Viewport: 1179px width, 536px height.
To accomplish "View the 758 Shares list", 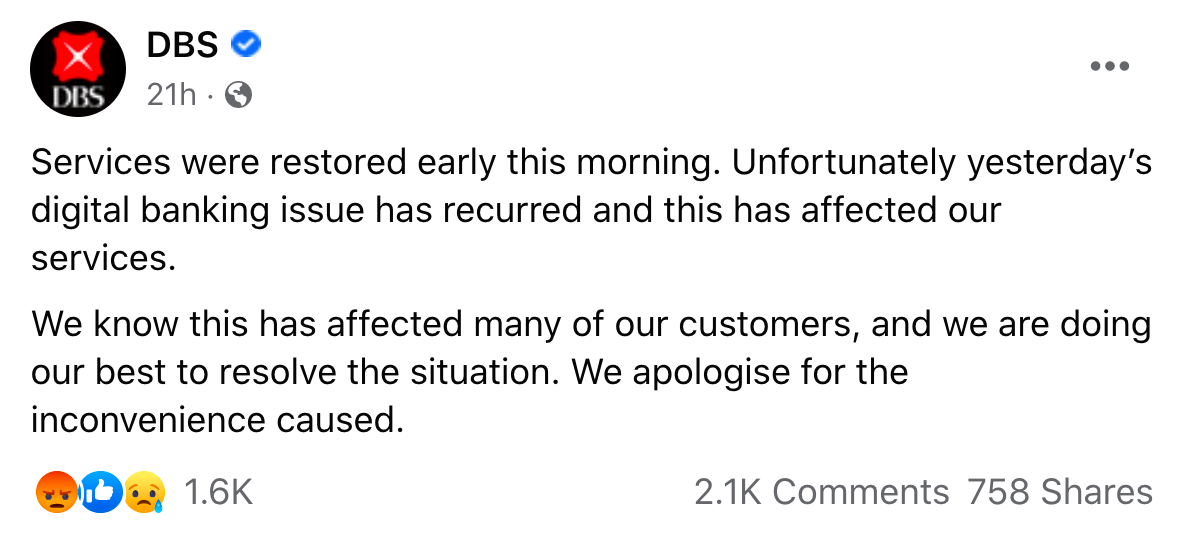I will coord(1059,492).
